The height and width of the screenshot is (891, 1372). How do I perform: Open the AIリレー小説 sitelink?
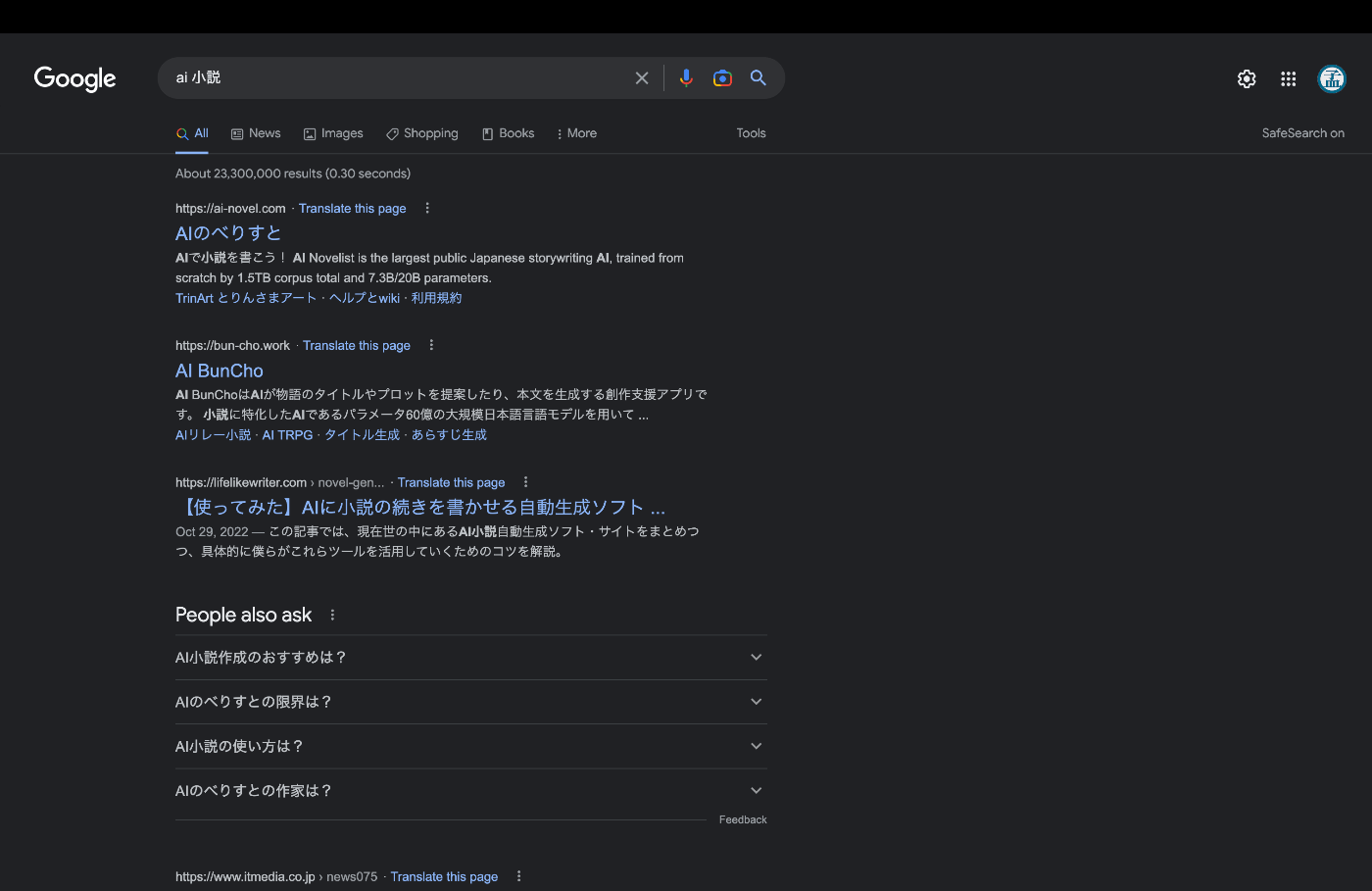point(214,435)
